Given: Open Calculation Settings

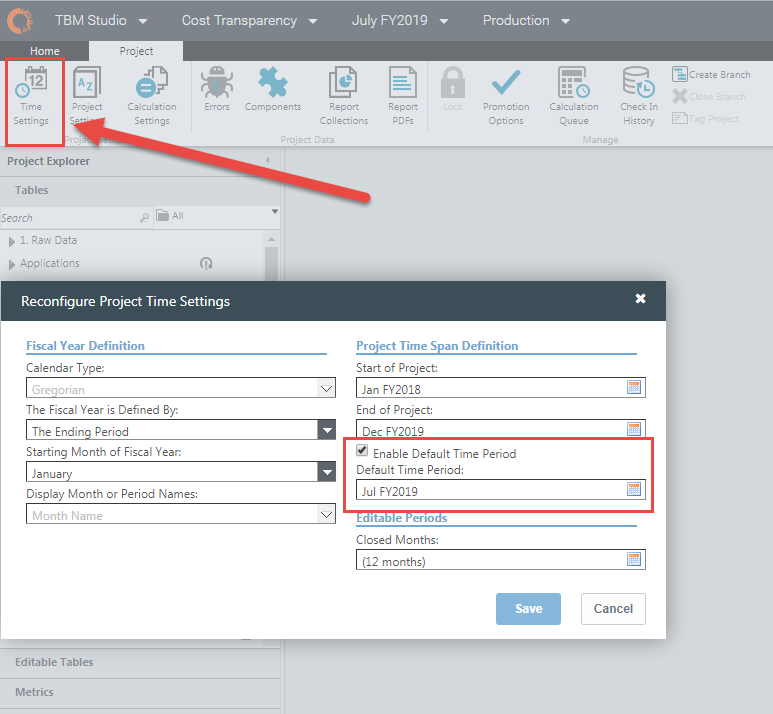Looking at the screenshot, I should tap(152, 96).
